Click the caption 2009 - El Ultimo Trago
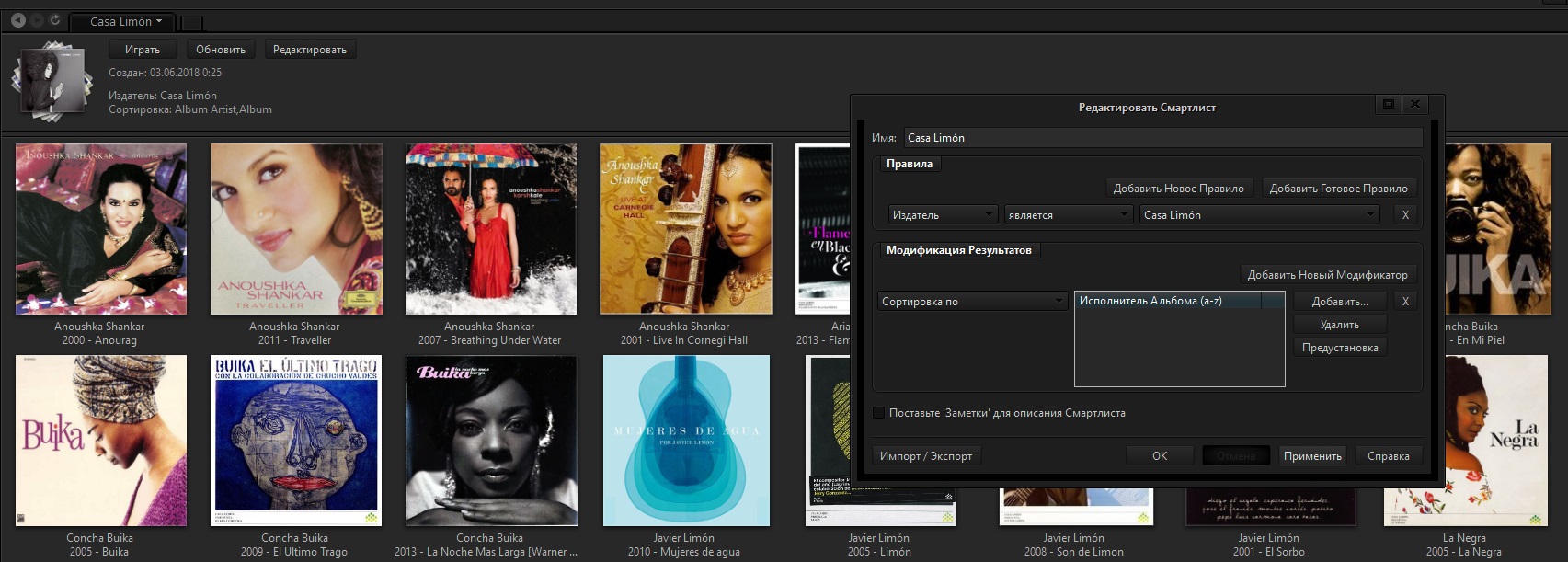Image resolution: width=1568 pixels, height=562 pixels. click(294, 552)
